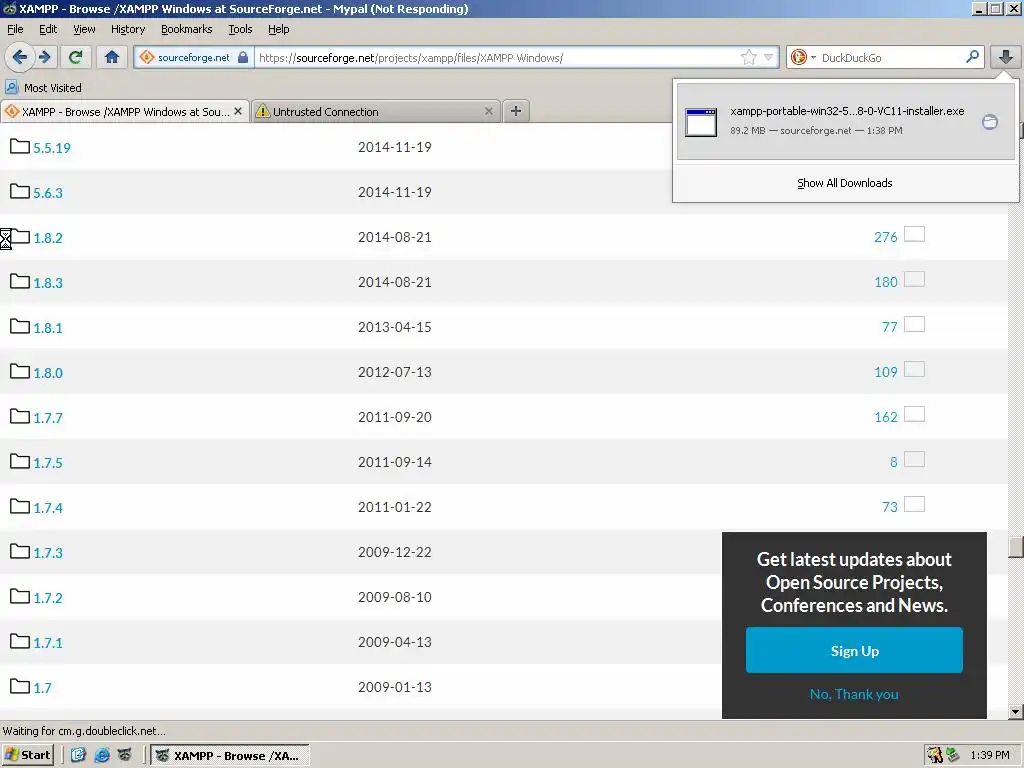Select the XAMPP Browse taskbar button
The height and width of the screenshot is (768, 1024).
[229, 756]
